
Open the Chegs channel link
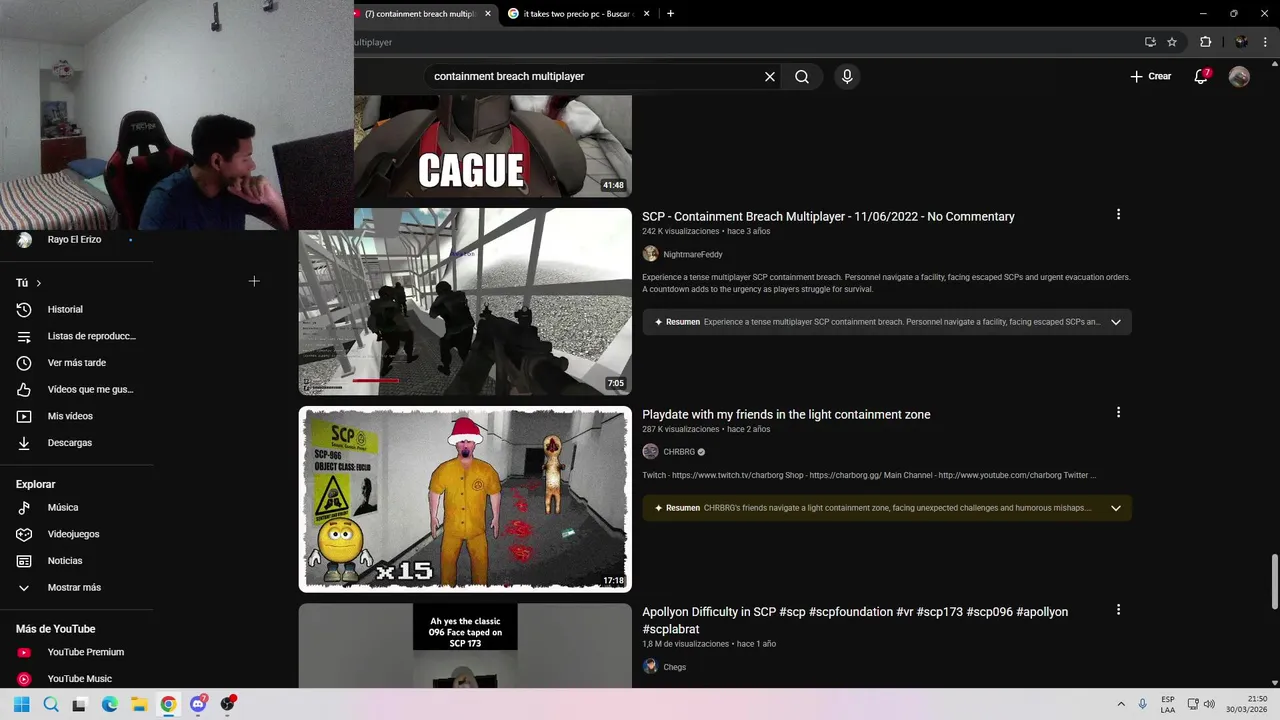675,667
